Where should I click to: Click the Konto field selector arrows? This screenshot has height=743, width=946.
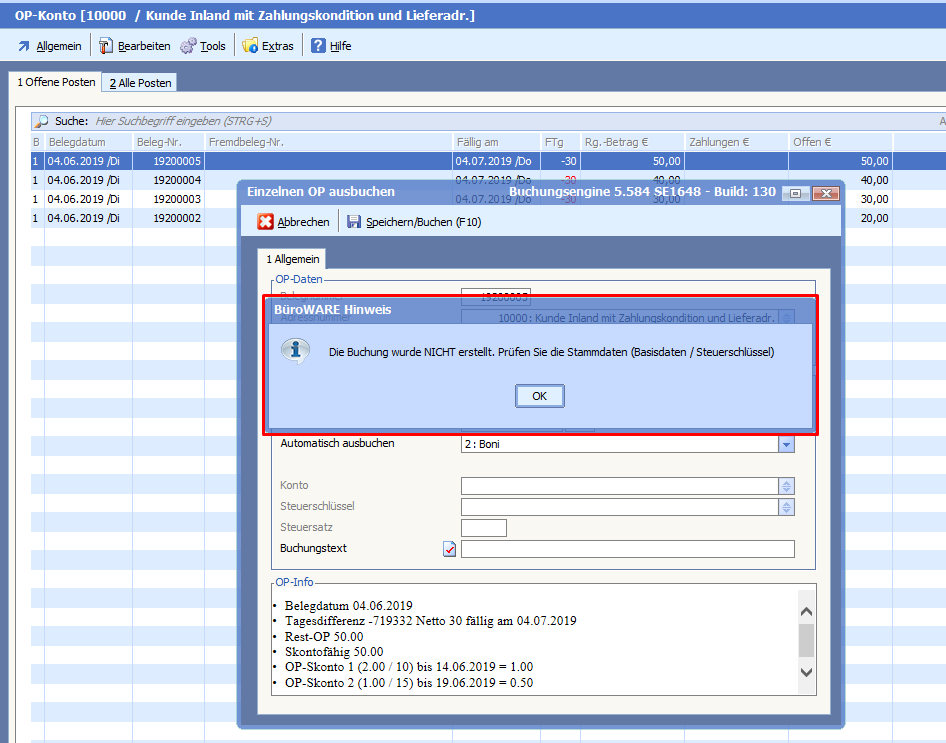[x=786, y=486]
